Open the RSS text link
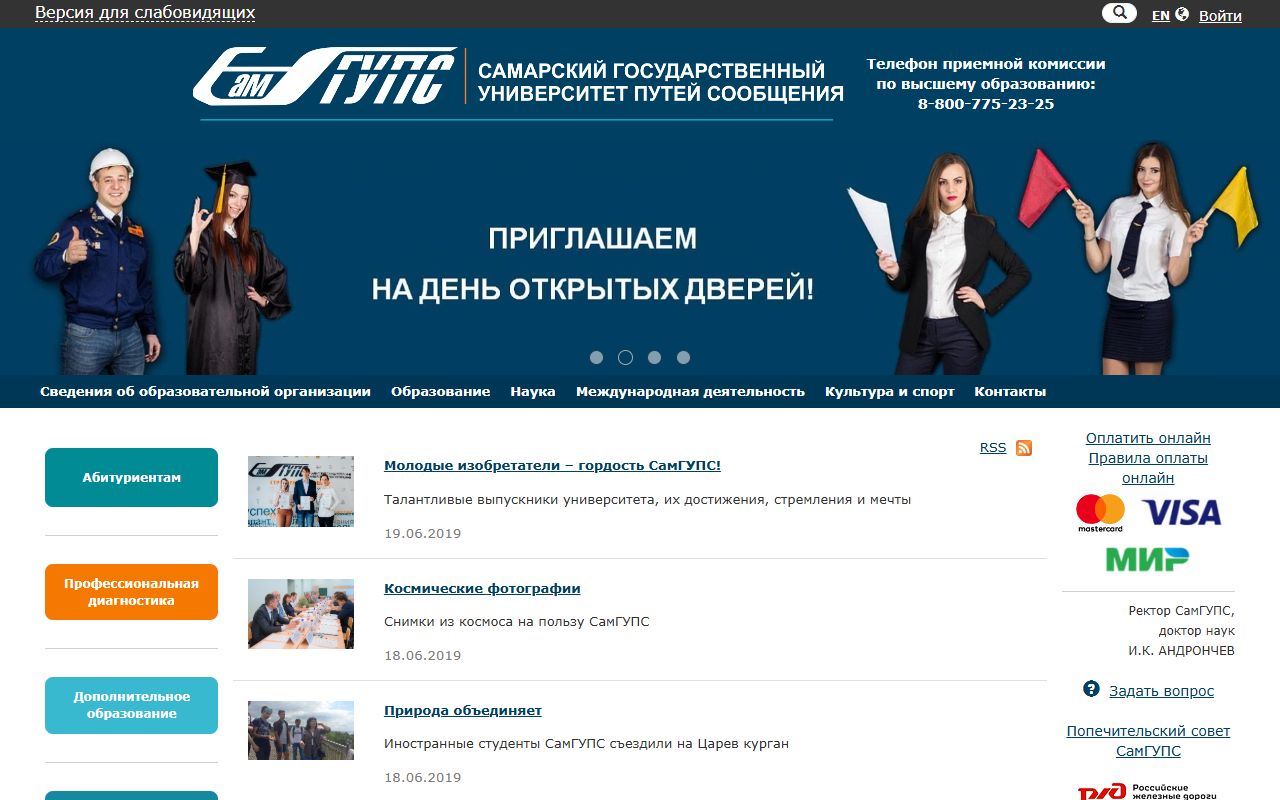The height and width of the screenshot is (800, 1280). (x=993, y=448)
